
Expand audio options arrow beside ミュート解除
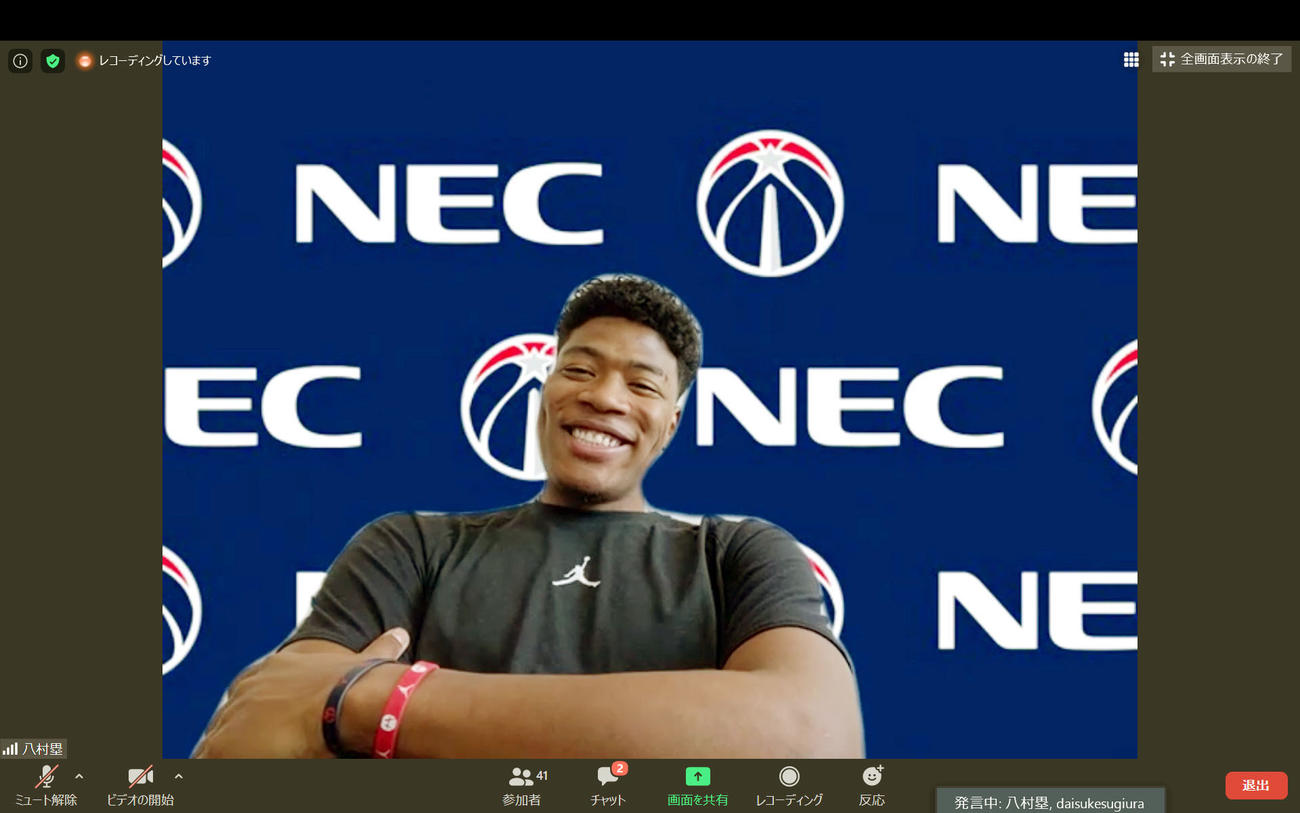pyautogui.click(x=79, y=776)
